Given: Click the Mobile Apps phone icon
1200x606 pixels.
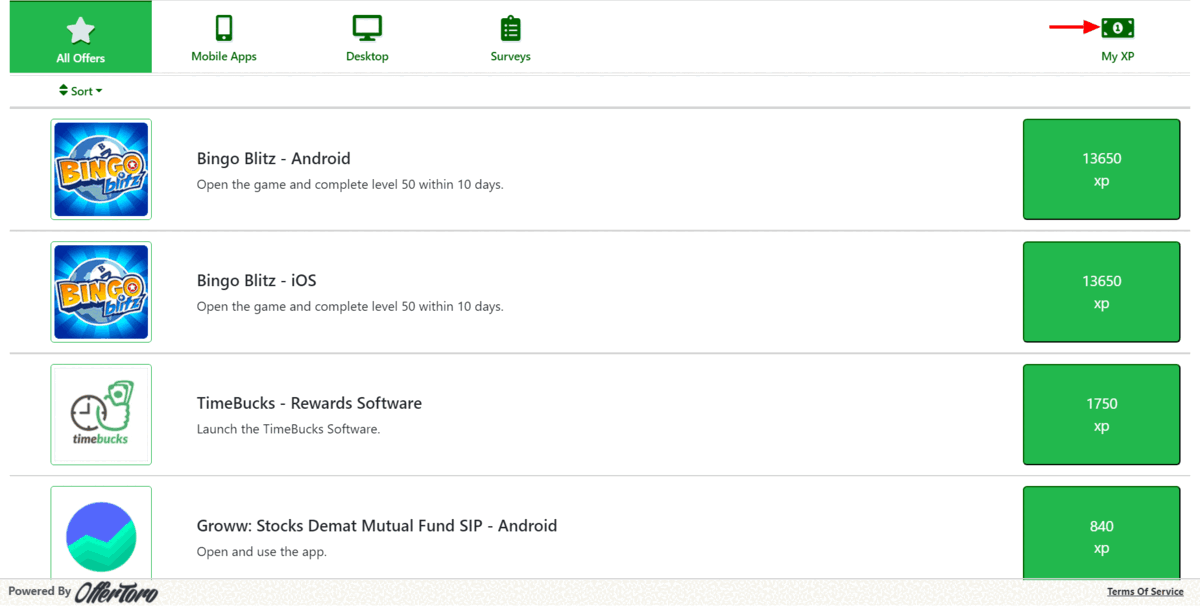Looking at the screenshot, I should [224, 28].
